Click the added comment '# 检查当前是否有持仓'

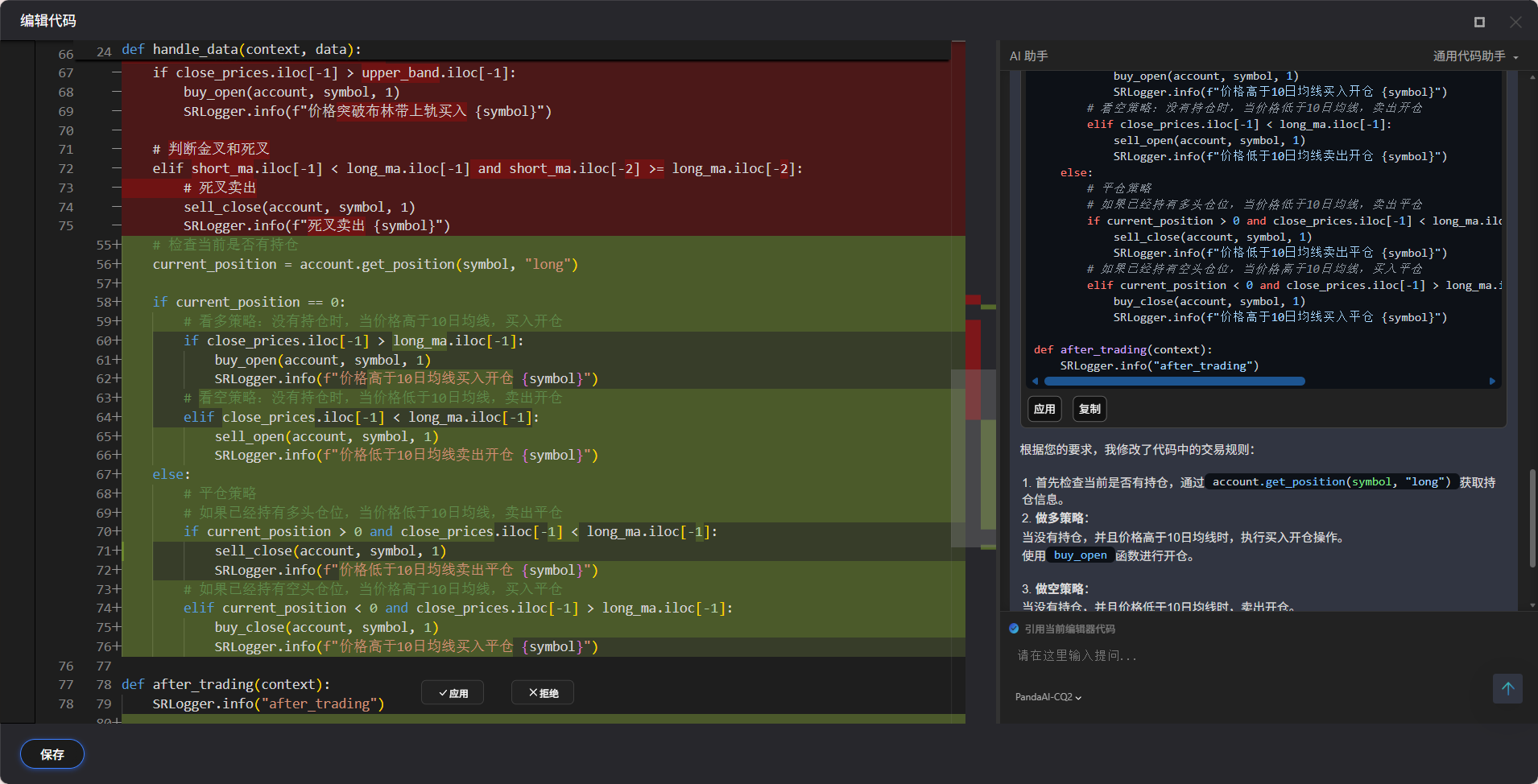click(x=225, y=245)
